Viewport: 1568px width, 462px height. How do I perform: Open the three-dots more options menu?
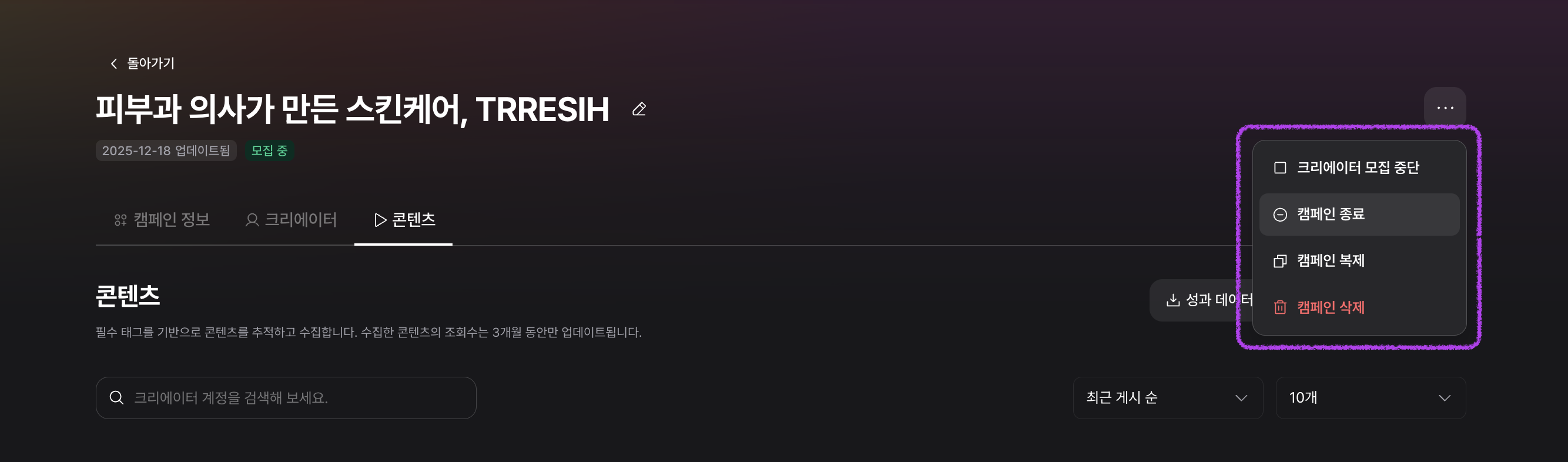(1445, 108)
